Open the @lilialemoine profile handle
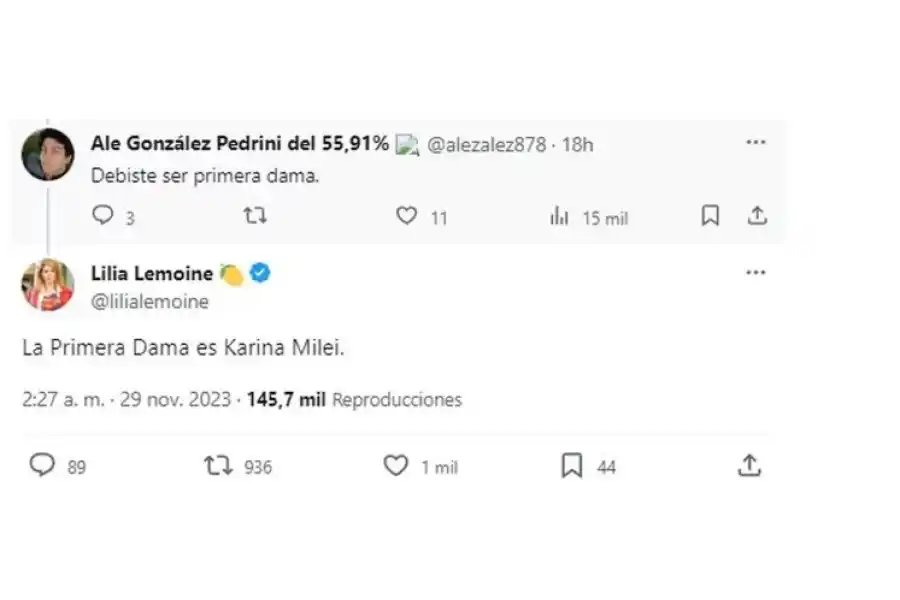 (x=151, y=298)
